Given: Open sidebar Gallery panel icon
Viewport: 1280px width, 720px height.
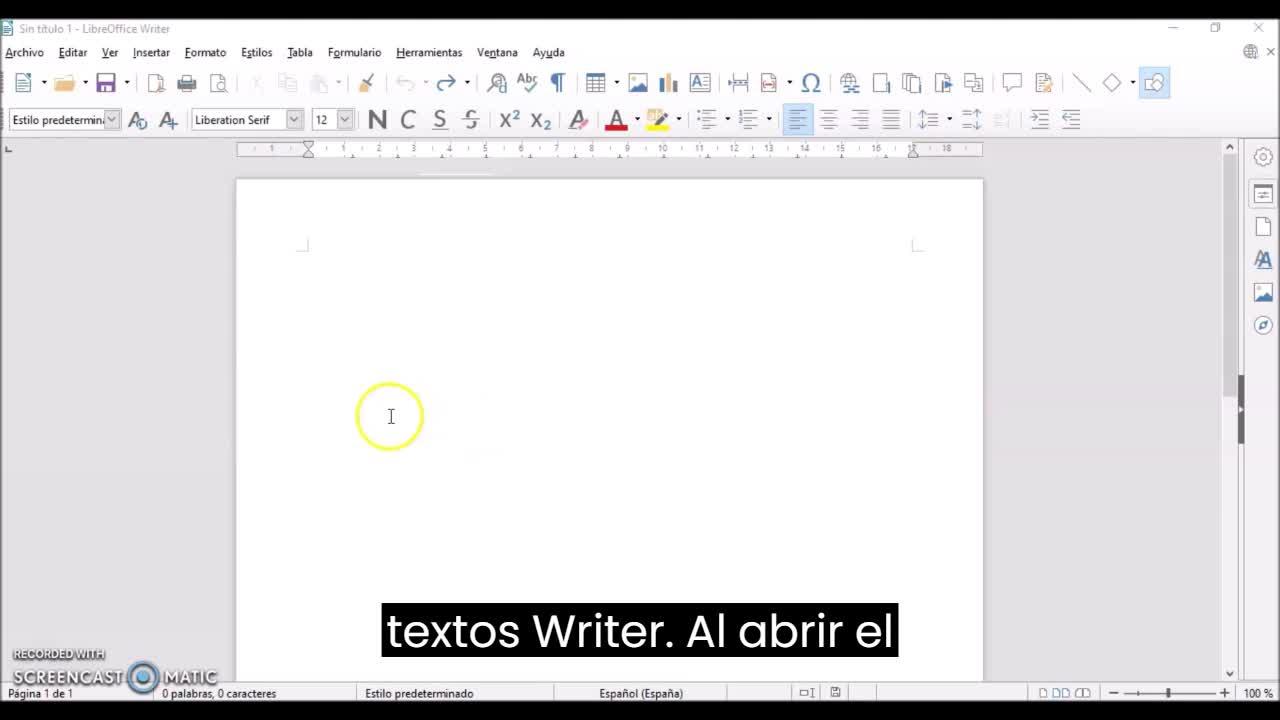Looking at the screenshot, I should (1263, 292).
